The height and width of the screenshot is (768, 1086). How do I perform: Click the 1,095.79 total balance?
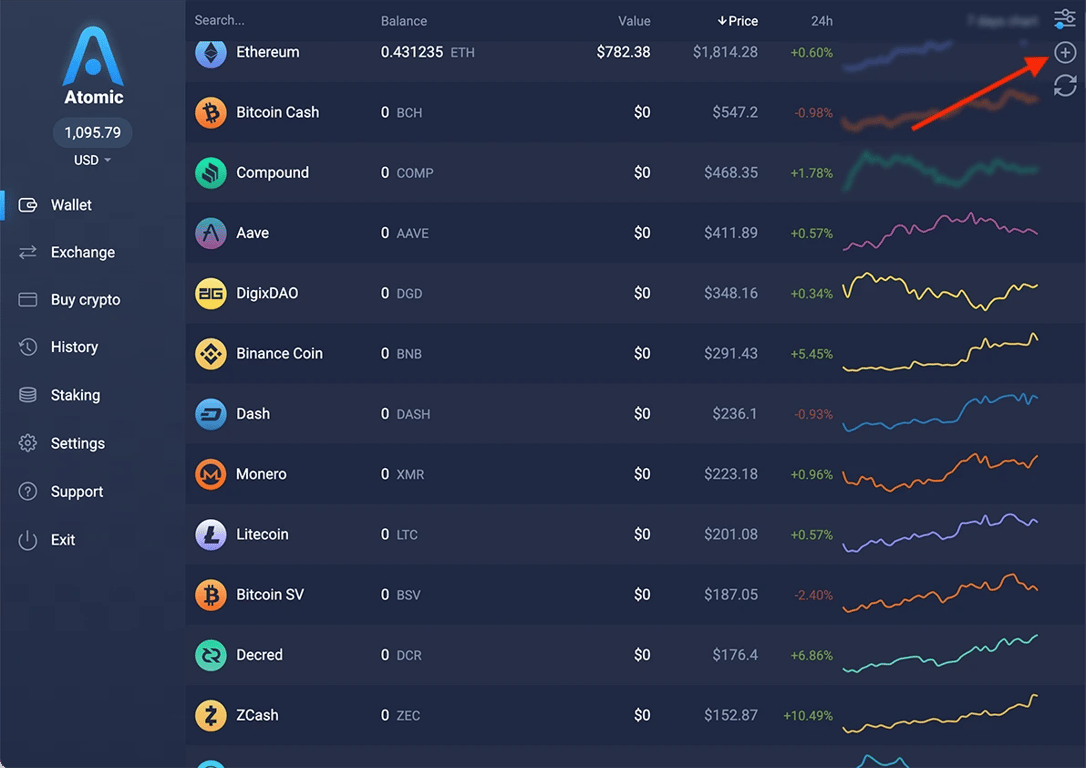92,132
